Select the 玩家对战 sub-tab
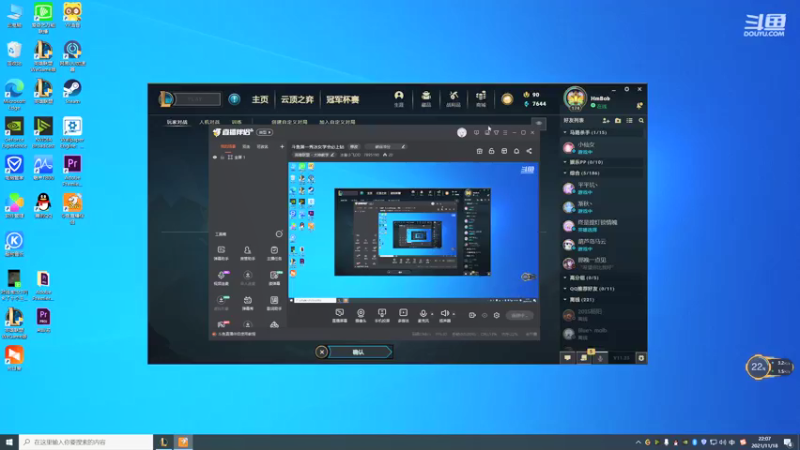 (x=177, y=122)
